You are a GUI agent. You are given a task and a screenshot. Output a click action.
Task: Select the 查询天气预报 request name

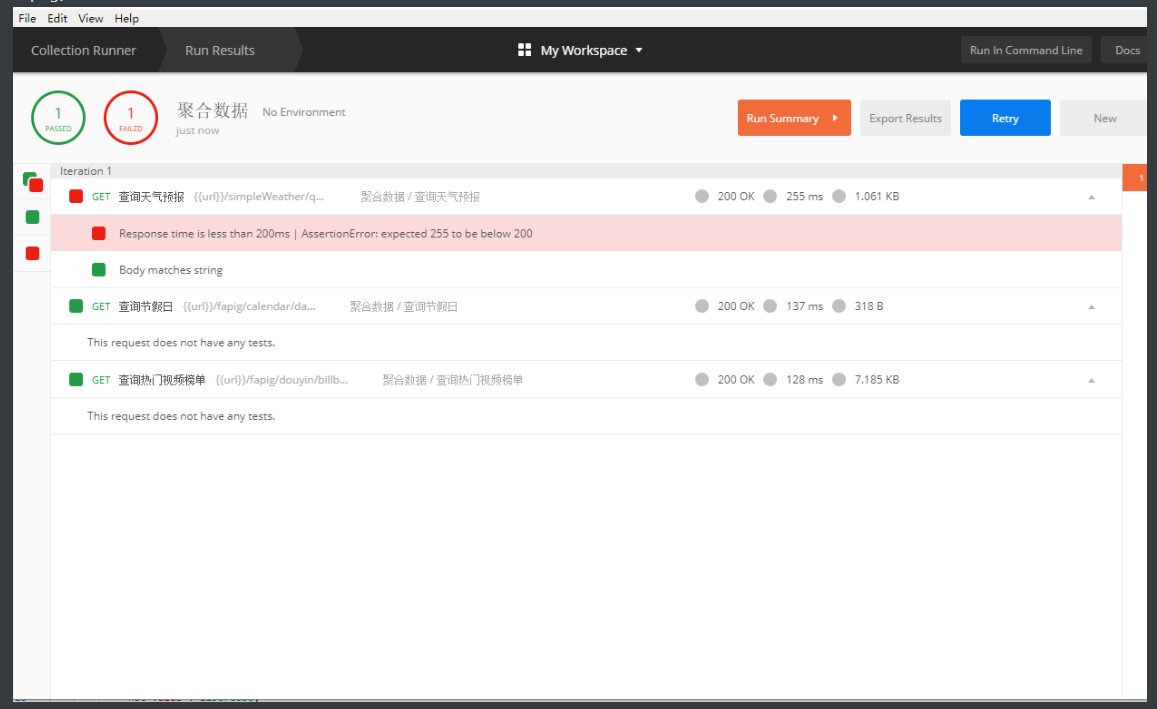pyautogui.click(x=151, y=196)
